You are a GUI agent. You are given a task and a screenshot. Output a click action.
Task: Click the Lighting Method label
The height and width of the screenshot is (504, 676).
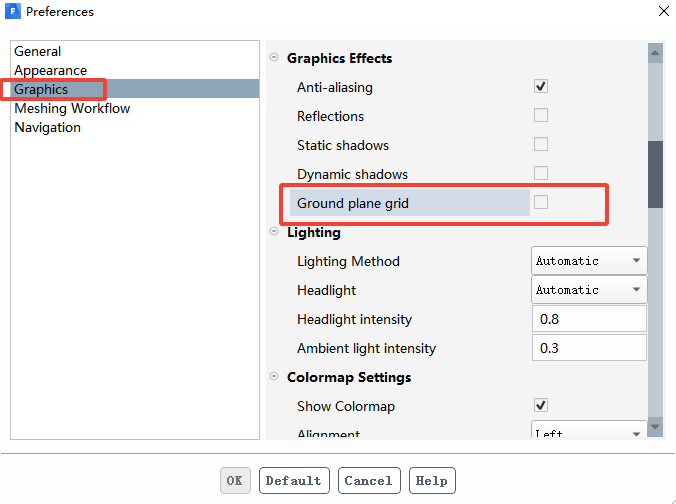click(x=348, y=261)
